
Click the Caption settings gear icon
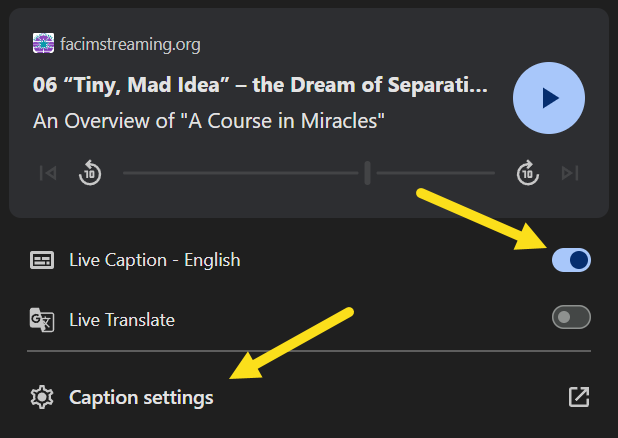click(42, 397)
